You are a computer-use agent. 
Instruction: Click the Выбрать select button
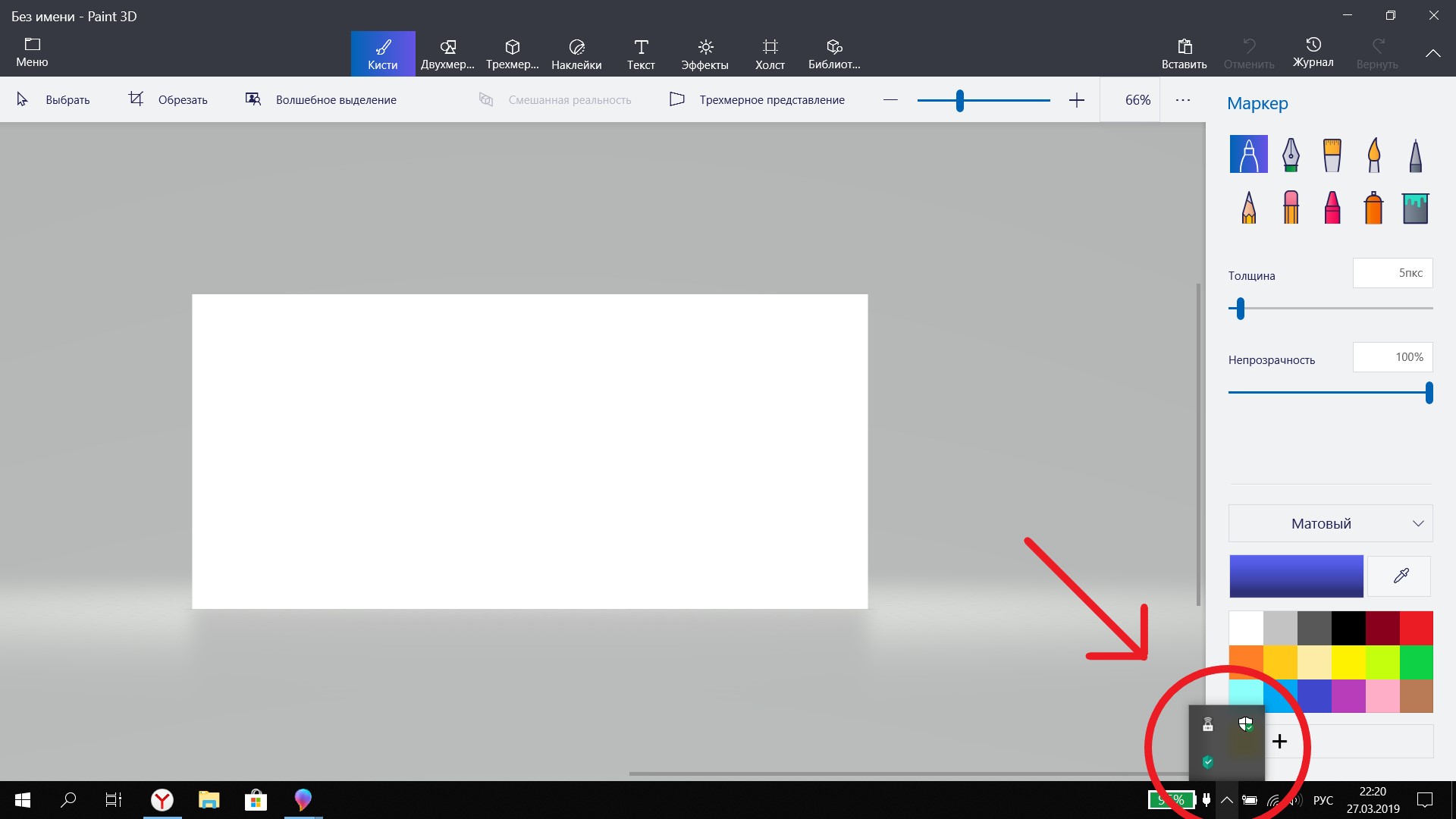53,99
